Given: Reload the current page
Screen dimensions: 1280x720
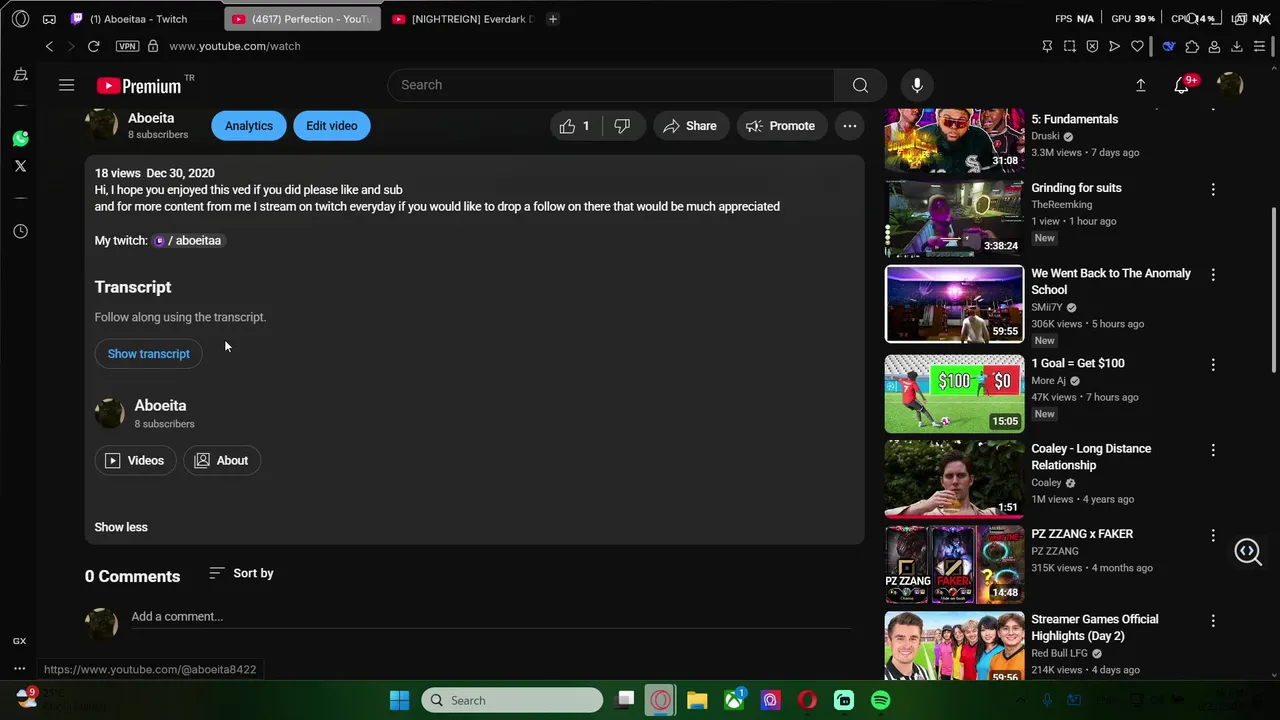Looking at the screenshot, I should (x=93, y=46).
